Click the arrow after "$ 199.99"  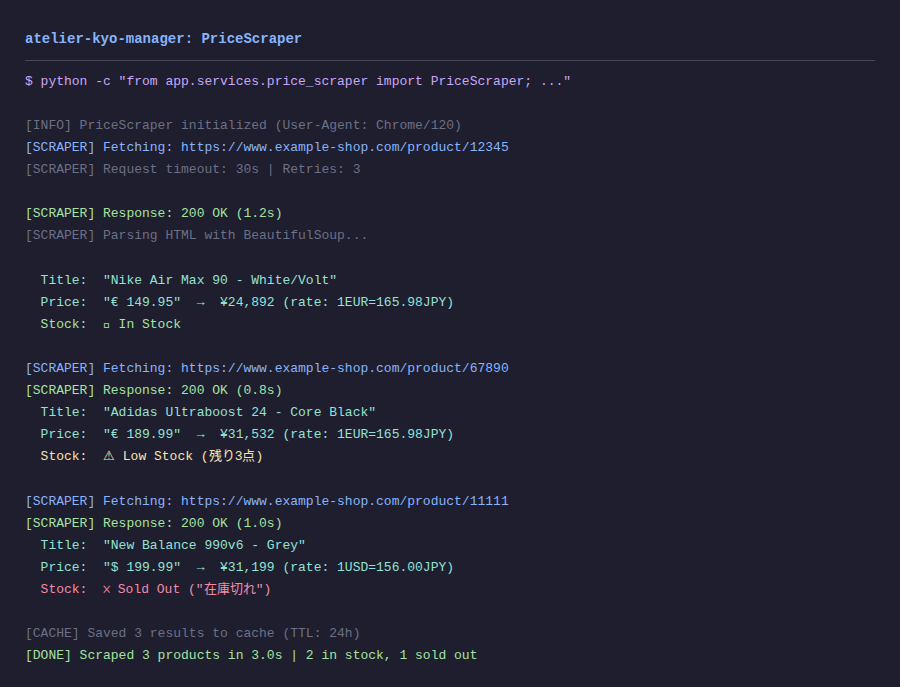(200, 568)
